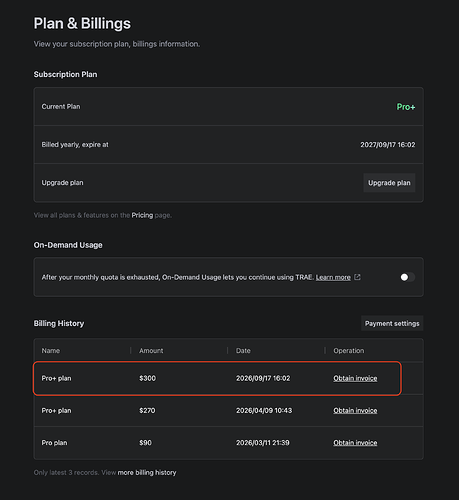Click the On-Demand Usage heading
The height and width of the screenshot is (500, 459).
[68, 245]
